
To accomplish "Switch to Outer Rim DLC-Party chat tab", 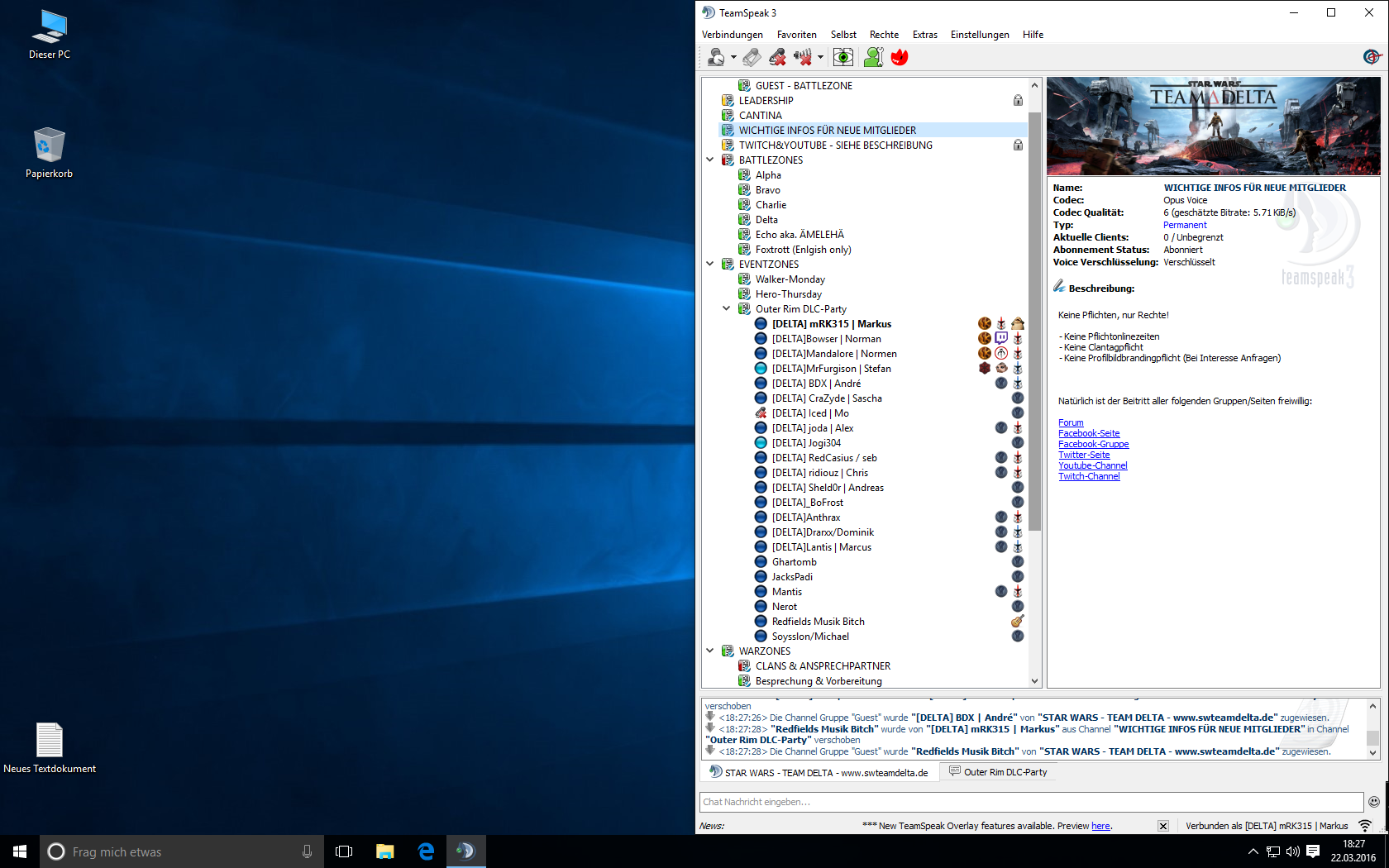I will point(998,772).
